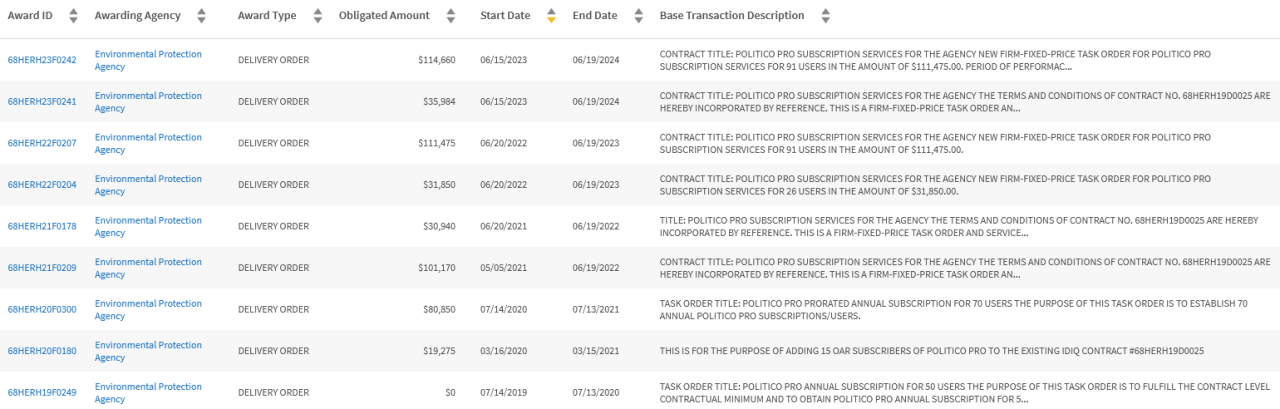Select the $114,660 obligated amount cell
The width and height of the screenshot is (1280, 409).
[x=437, y=60]
